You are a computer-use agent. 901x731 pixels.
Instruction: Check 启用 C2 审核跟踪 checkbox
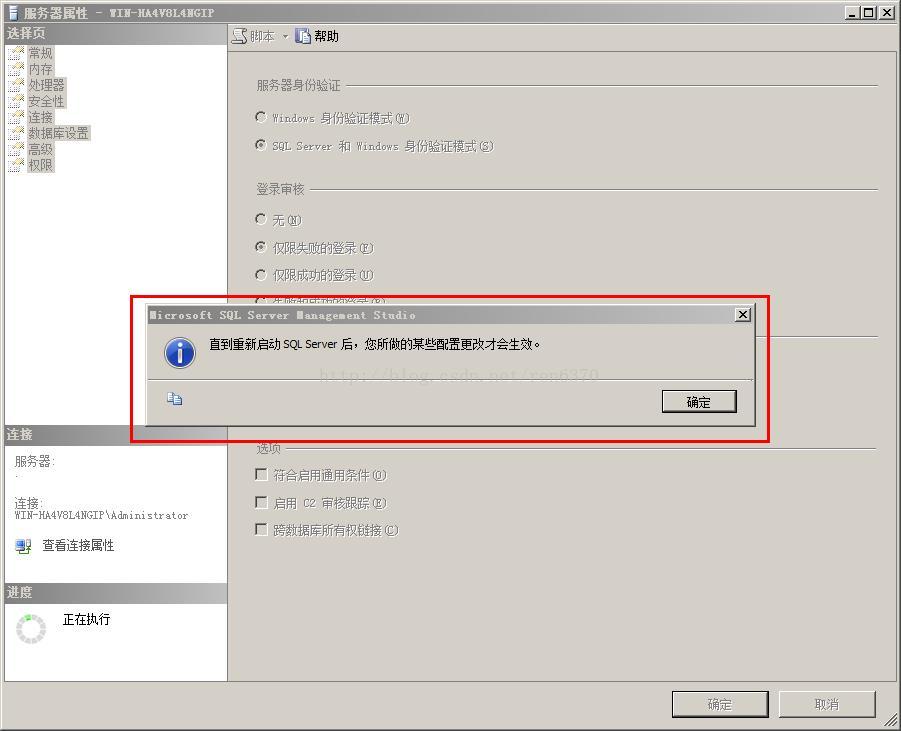tap(261, 502)
